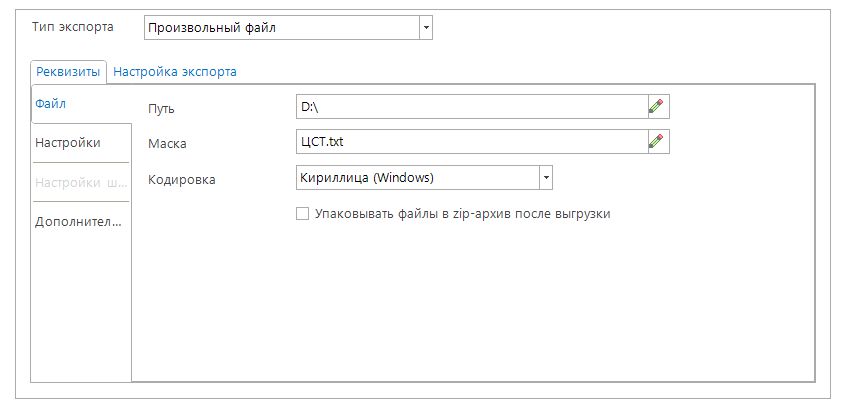This screenshot has width=846, height=415.
Task: Open the Настройки side tab
Action: [x=68, y=143]
